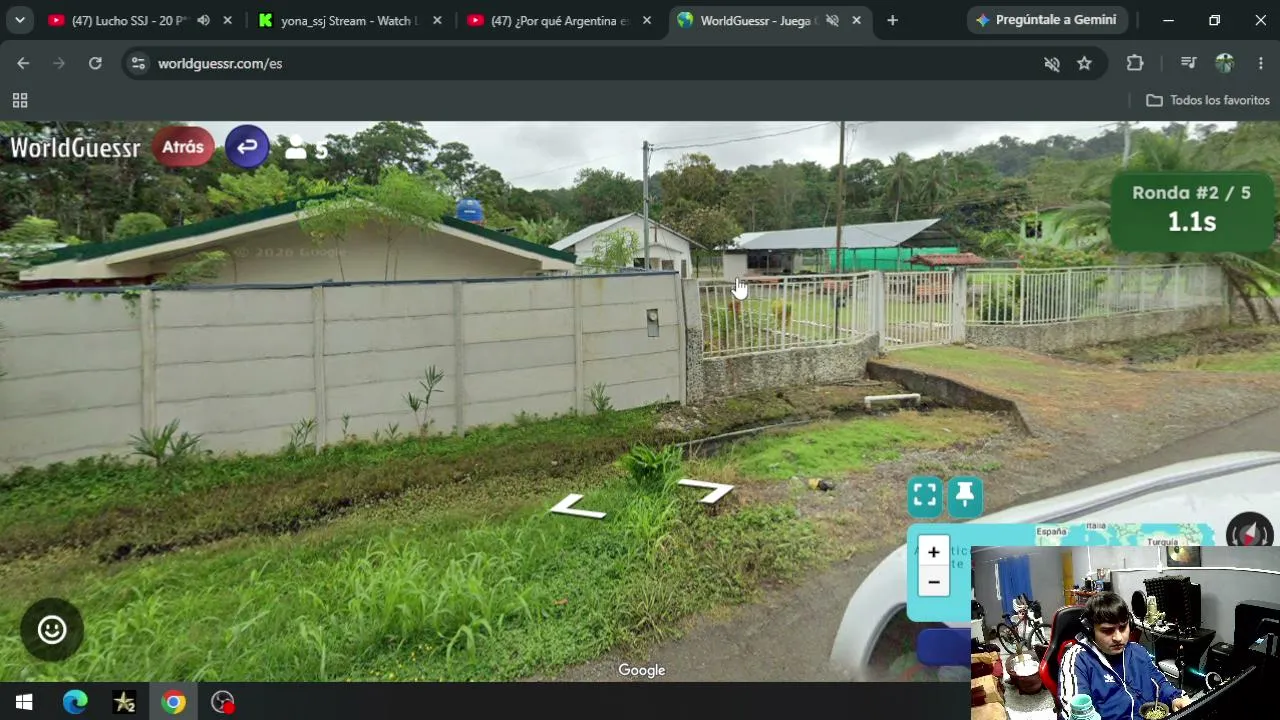
Task: Open the emoji reactions button
Action: pos(52,629)
